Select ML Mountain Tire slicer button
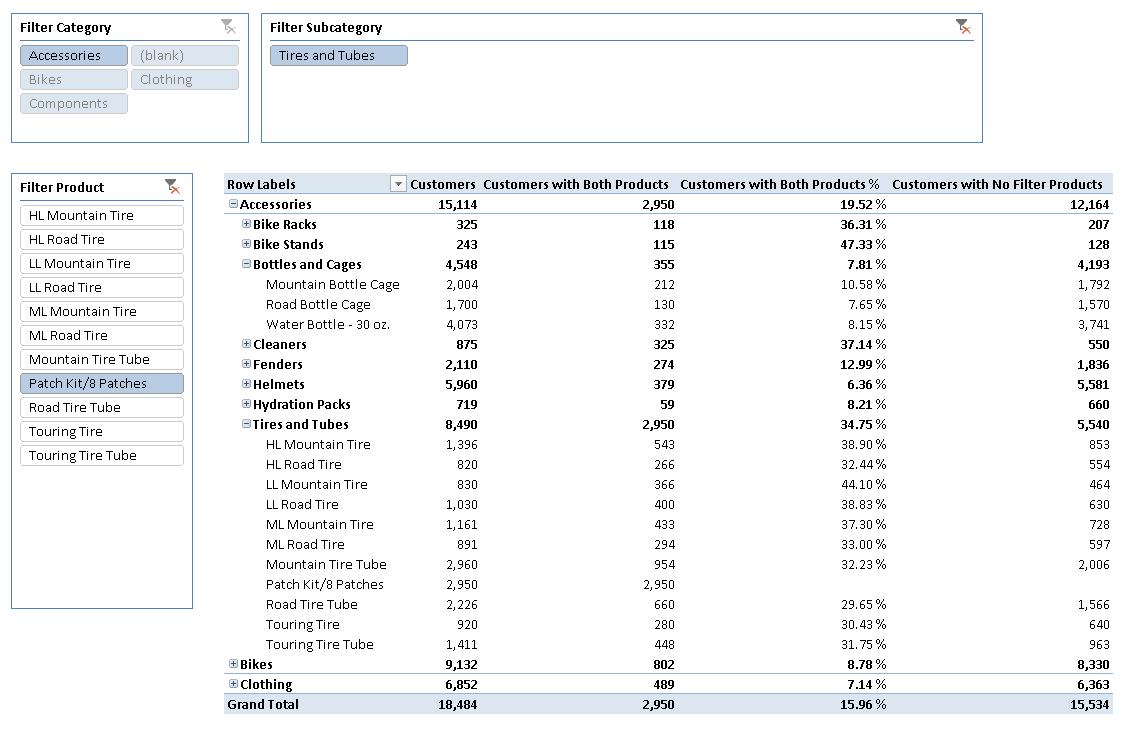 click(102, 312)
